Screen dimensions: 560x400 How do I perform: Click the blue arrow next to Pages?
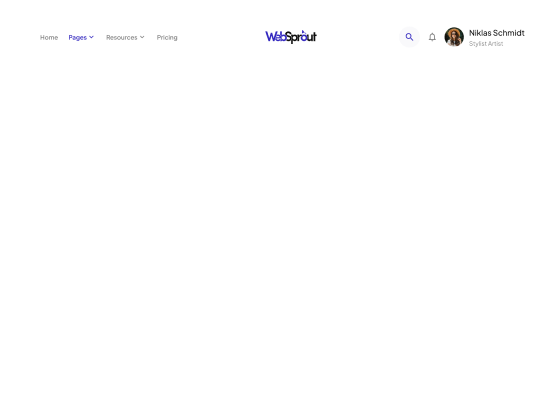pos(91,37)
